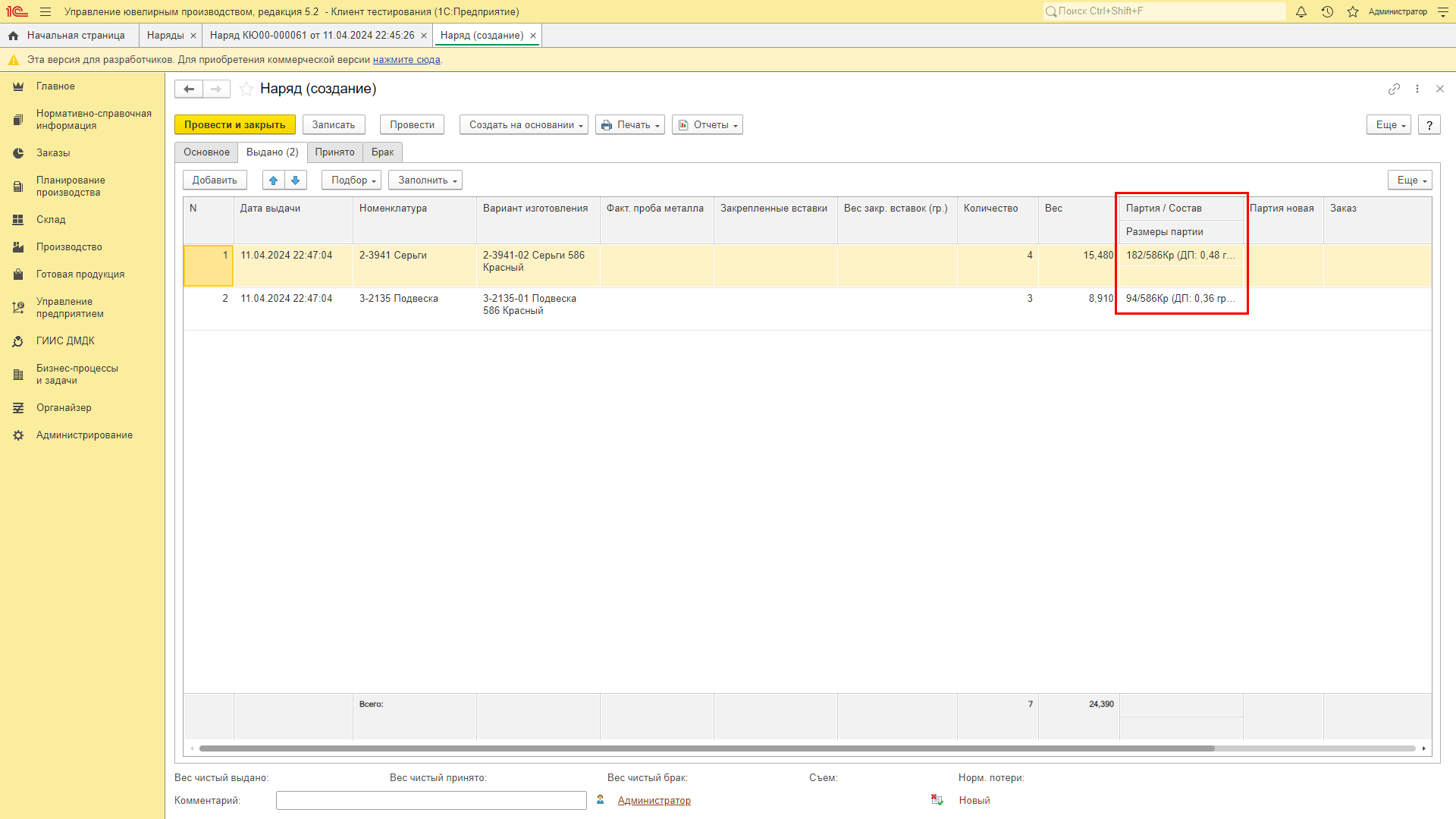This screenshot has width=1456, height=819.
Task: Click the search field Поиск Ctrl+Shift+F
Action: pyautogui.click(x=1164, y=11)
